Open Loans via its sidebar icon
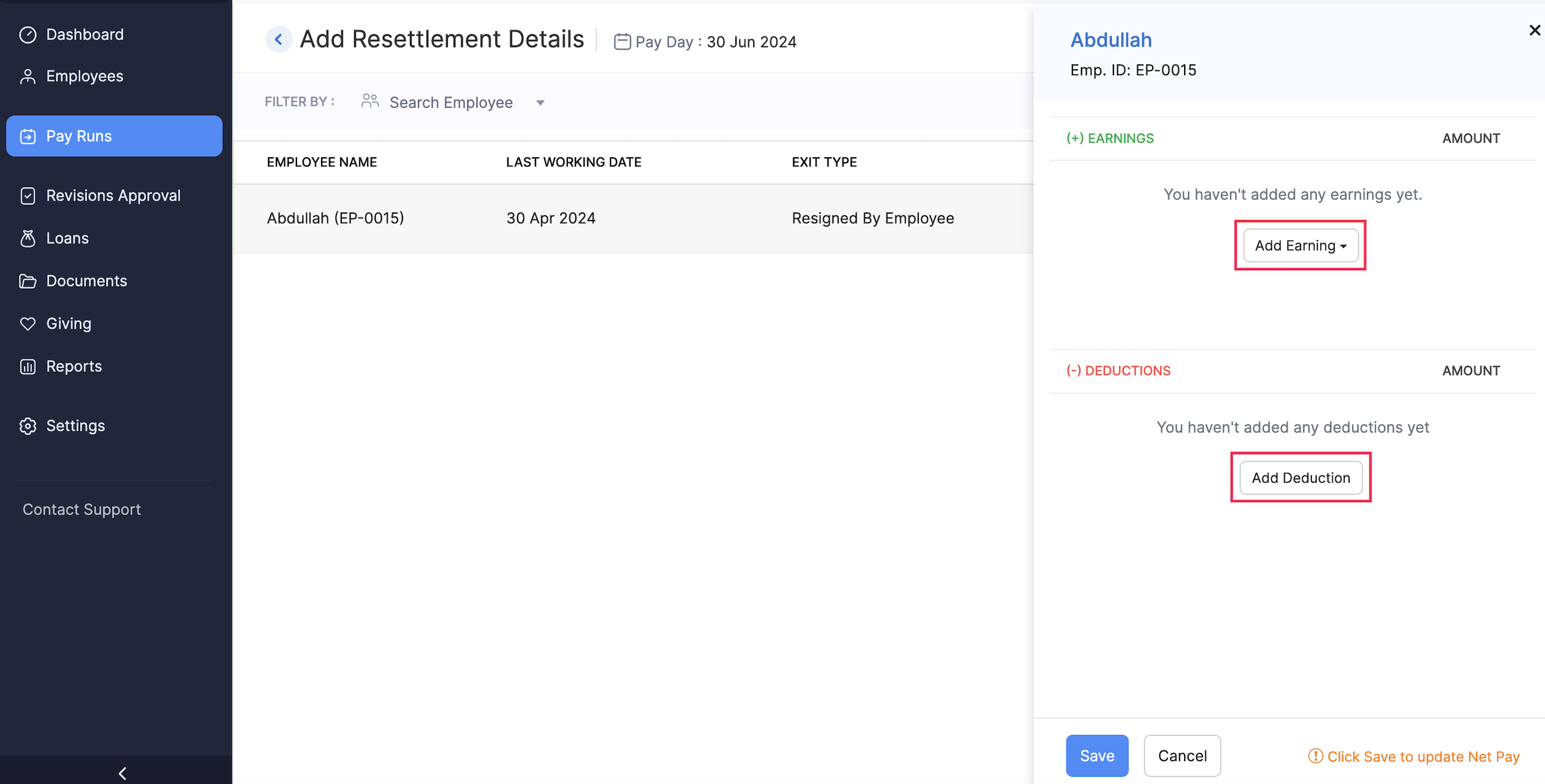The image size is (1545, 784). click(28, 238)
